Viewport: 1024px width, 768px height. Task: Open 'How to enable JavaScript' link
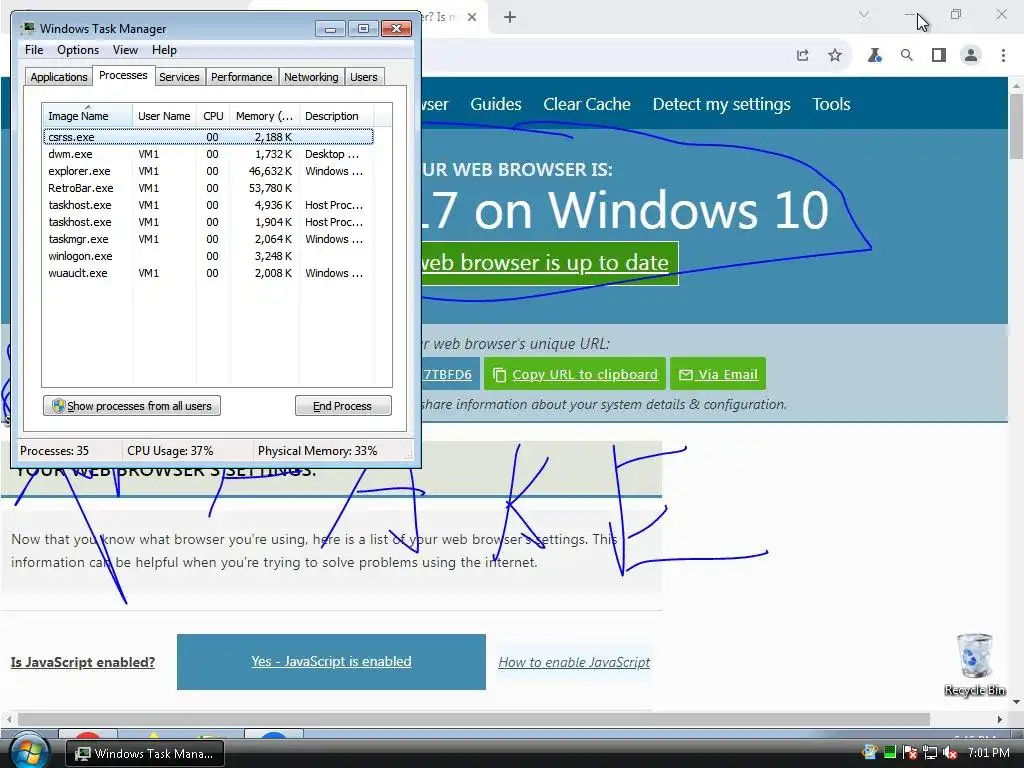point(574,662)
